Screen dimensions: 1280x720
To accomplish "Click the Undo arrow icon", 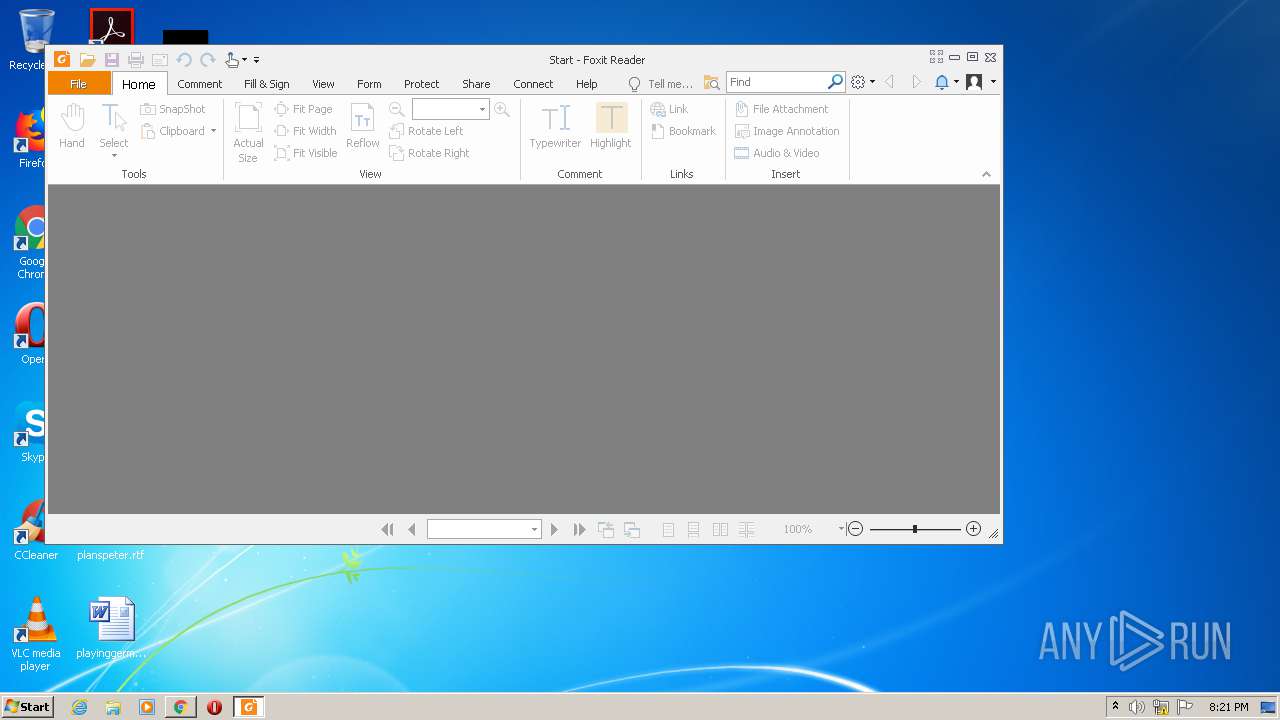I will point(184,60).
